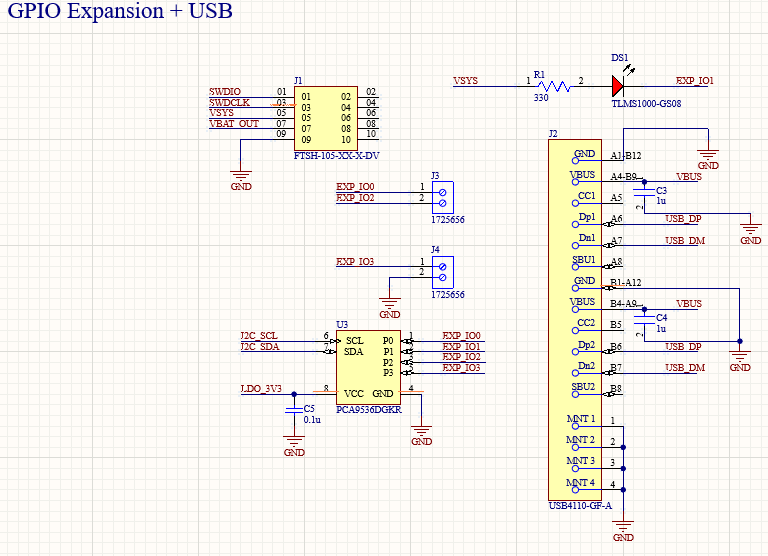Viewport: 768px width, 556px height.
Task: Select the VBUS net label on A4-B9
Action: click(x=689, y=176)
